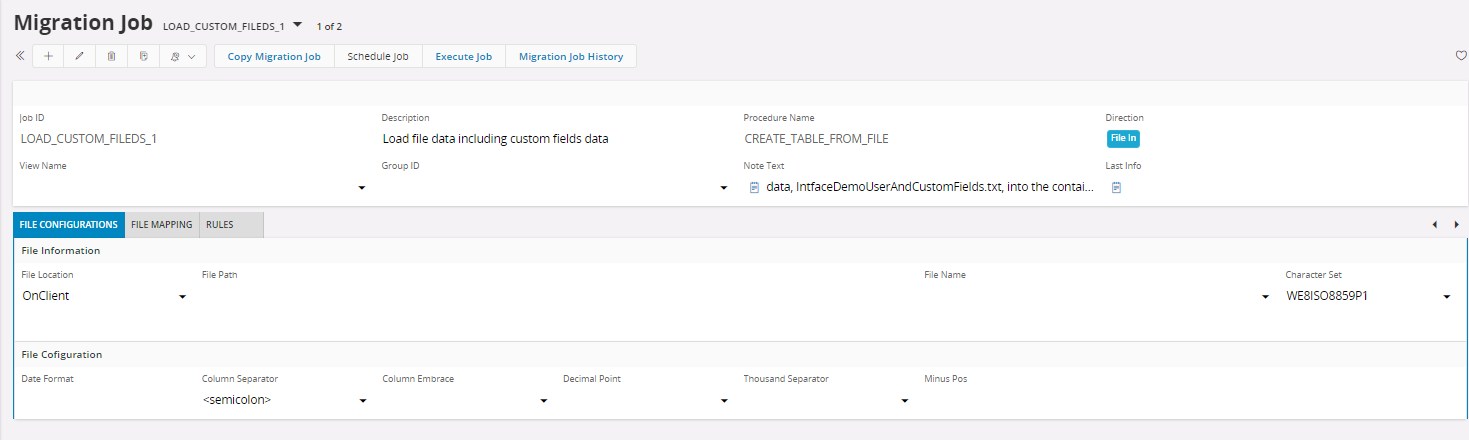Click the heart favorite icon
This screenshot has height=440, width=1469.
pos(1460,56)
